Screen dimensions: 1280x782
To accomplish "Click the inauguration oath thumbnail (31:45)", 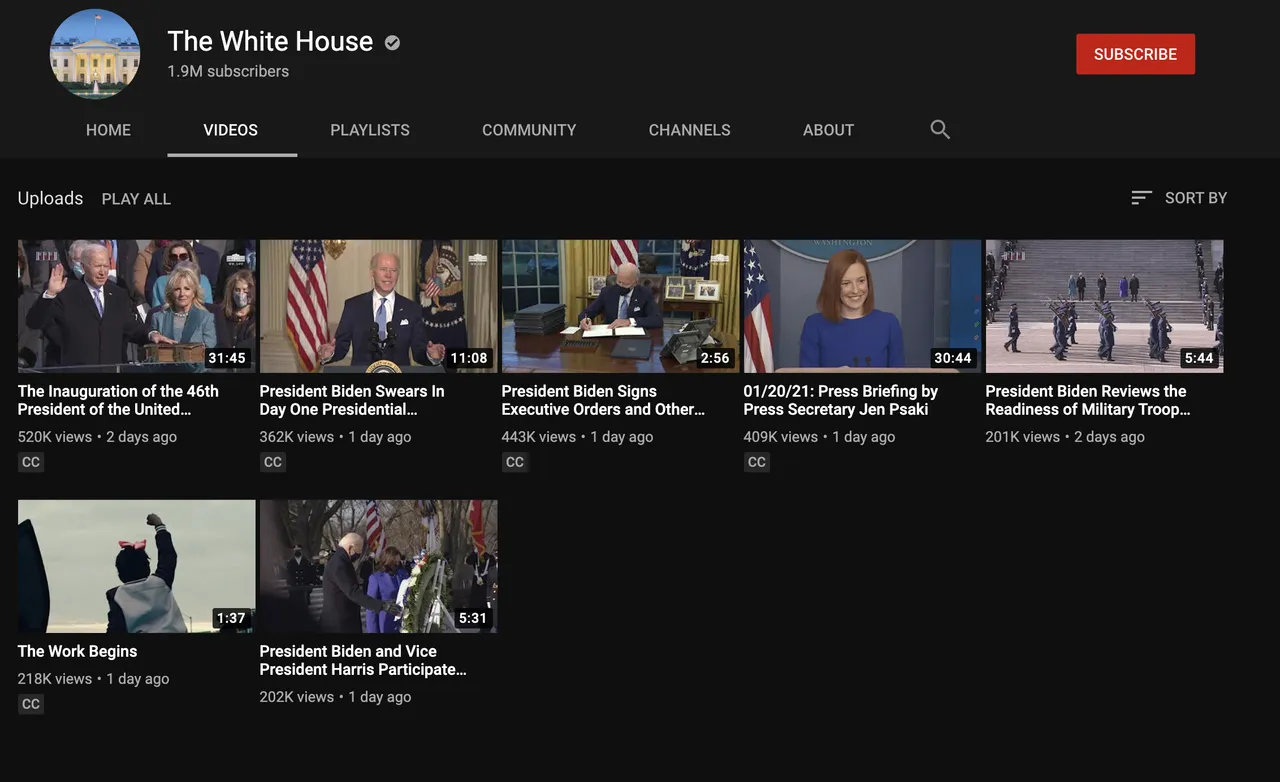I will [x=137, y=306].
